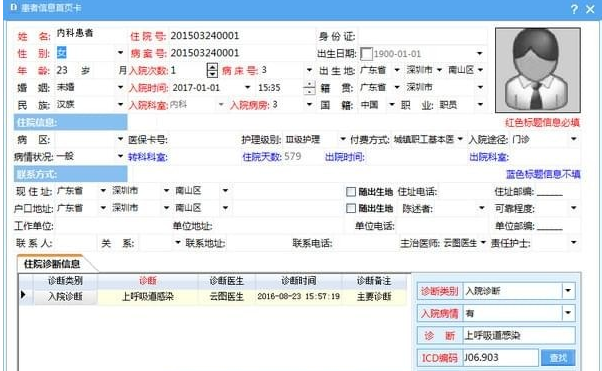Click the 诊断 field in right panel
The image size is (602, 371).
click(519, 335)
